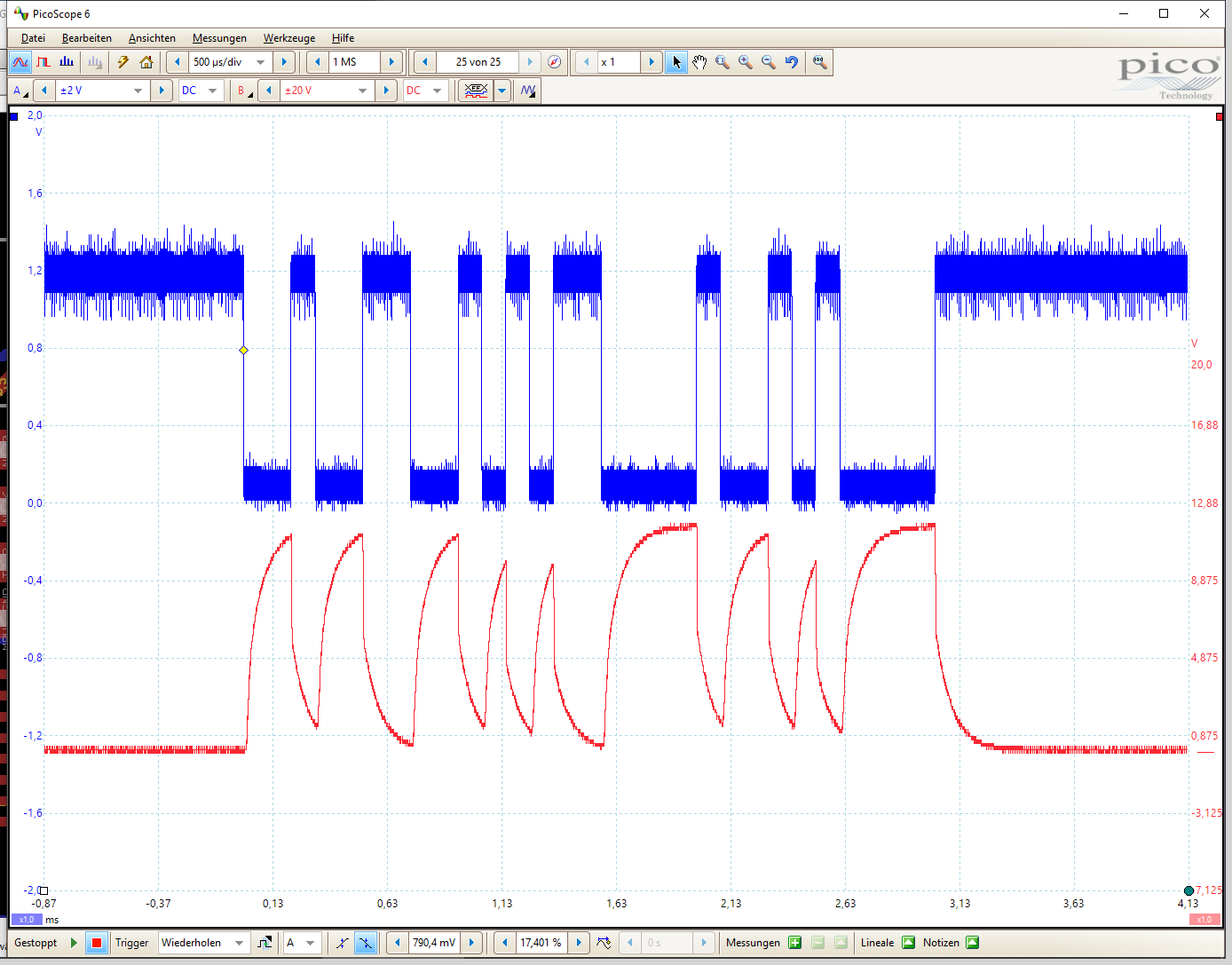Image resolution: width=1232 pixels, height=965 pixels.
Task: Open the Messungen menu
Action: click(x=219, y=38)
